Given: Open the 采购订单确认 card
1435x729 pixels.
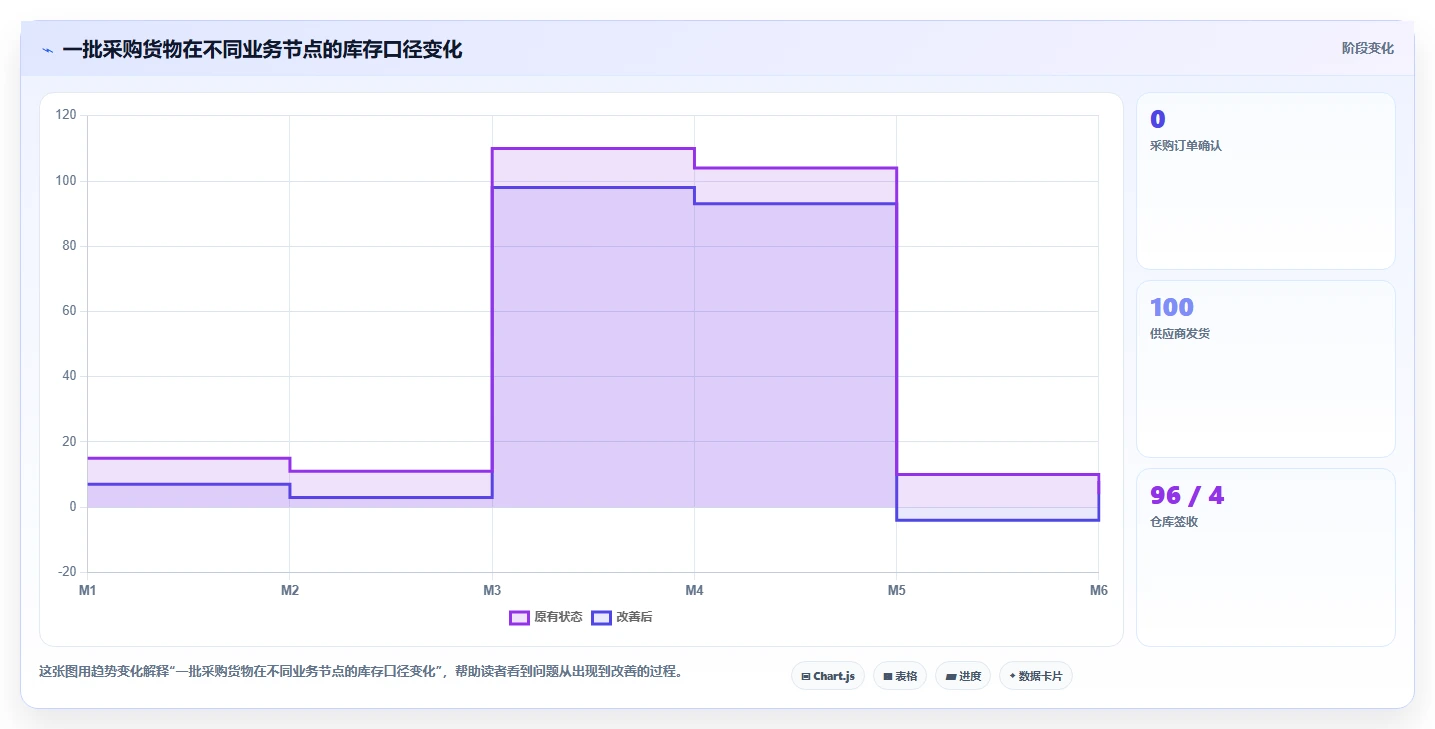Looking at the screenshot, I should [x=1265, y=181].
